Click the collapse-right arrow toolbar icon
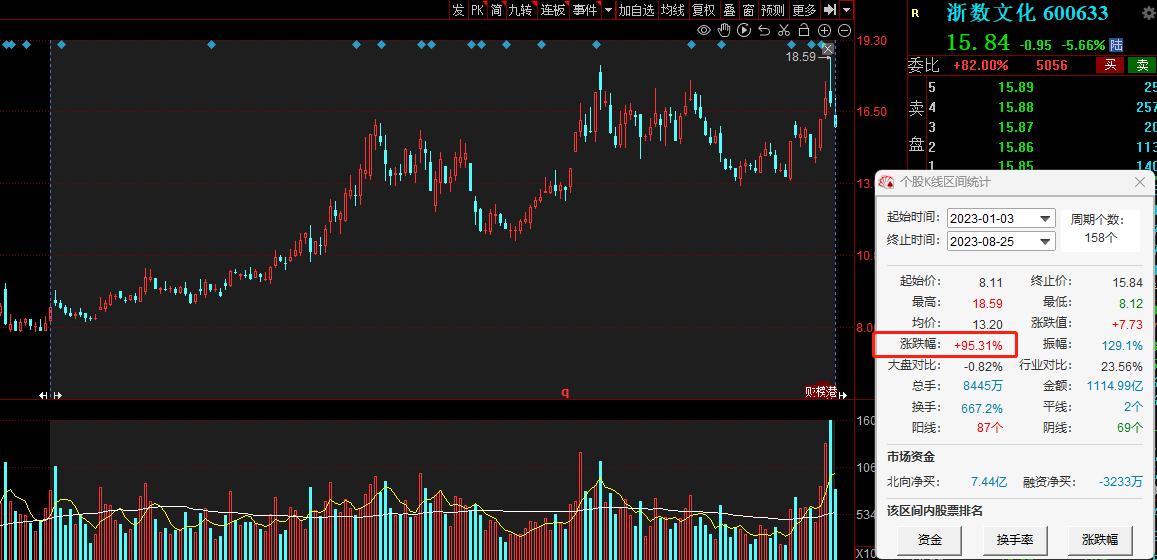 pyautogui.click(x=829, y=10)
